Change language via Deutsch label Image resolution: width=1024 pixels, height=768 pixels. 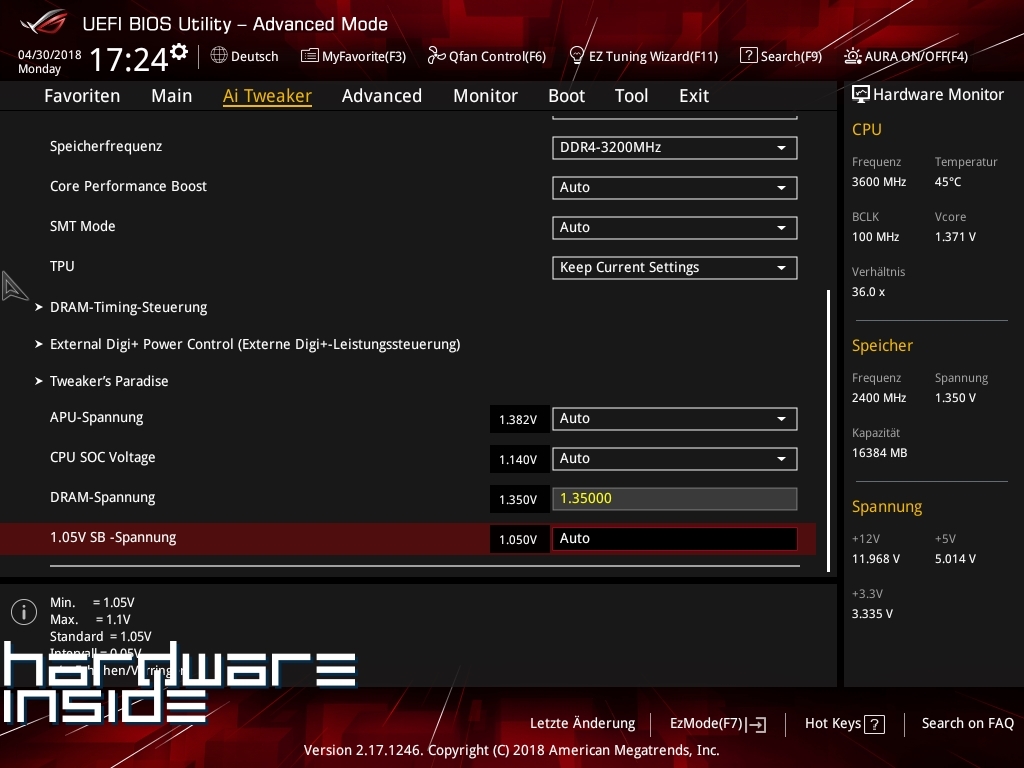pos(255,57)
